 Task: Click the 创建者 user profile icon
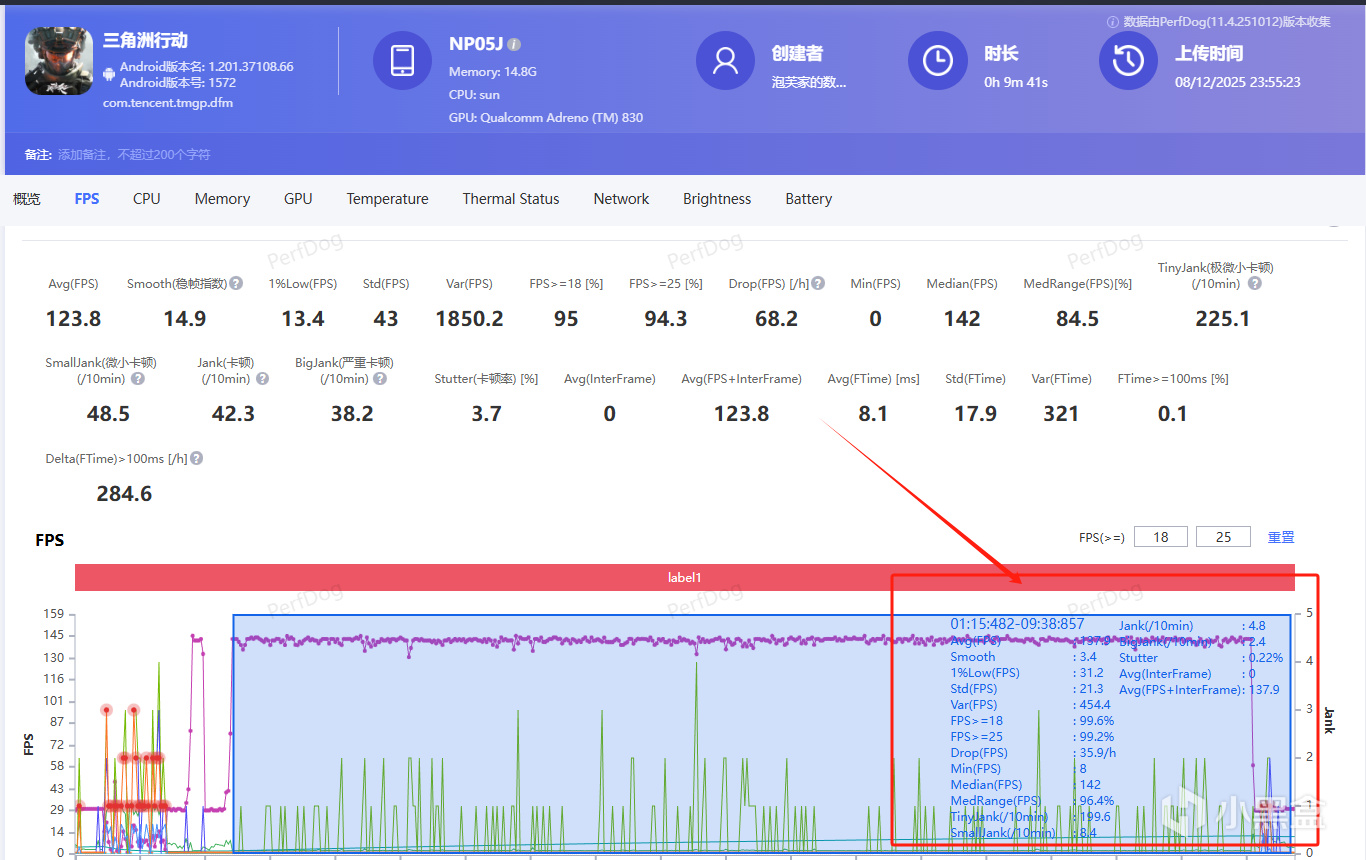pos(725,60)
